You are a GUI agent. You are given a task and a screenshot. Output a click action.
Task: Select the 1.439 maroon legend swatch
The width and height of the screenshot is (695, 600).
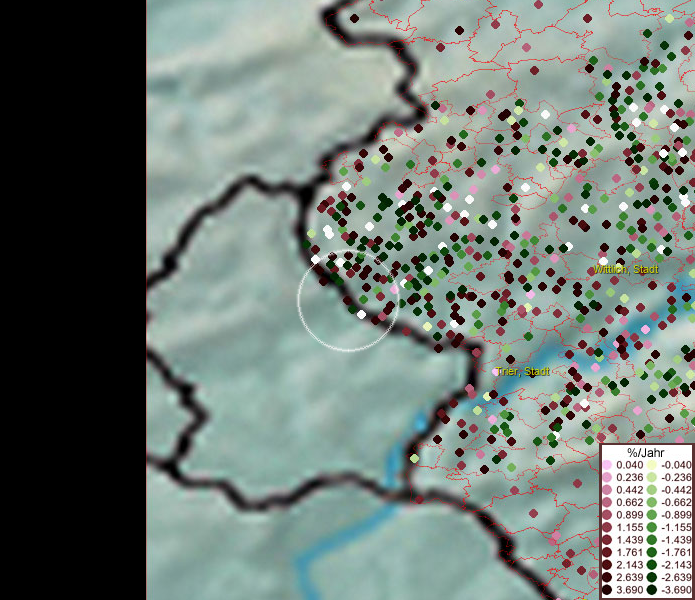tap(607, 540)
